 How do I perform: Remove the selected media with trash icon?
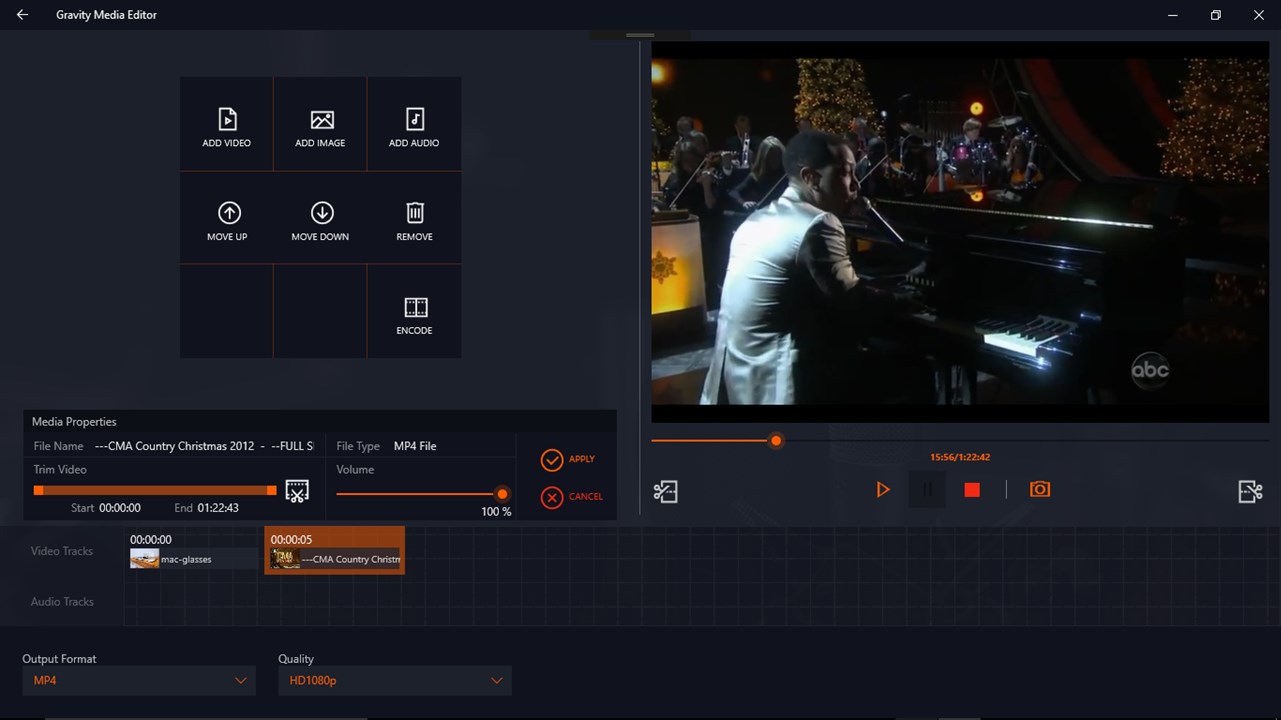[x=415, y=213]
